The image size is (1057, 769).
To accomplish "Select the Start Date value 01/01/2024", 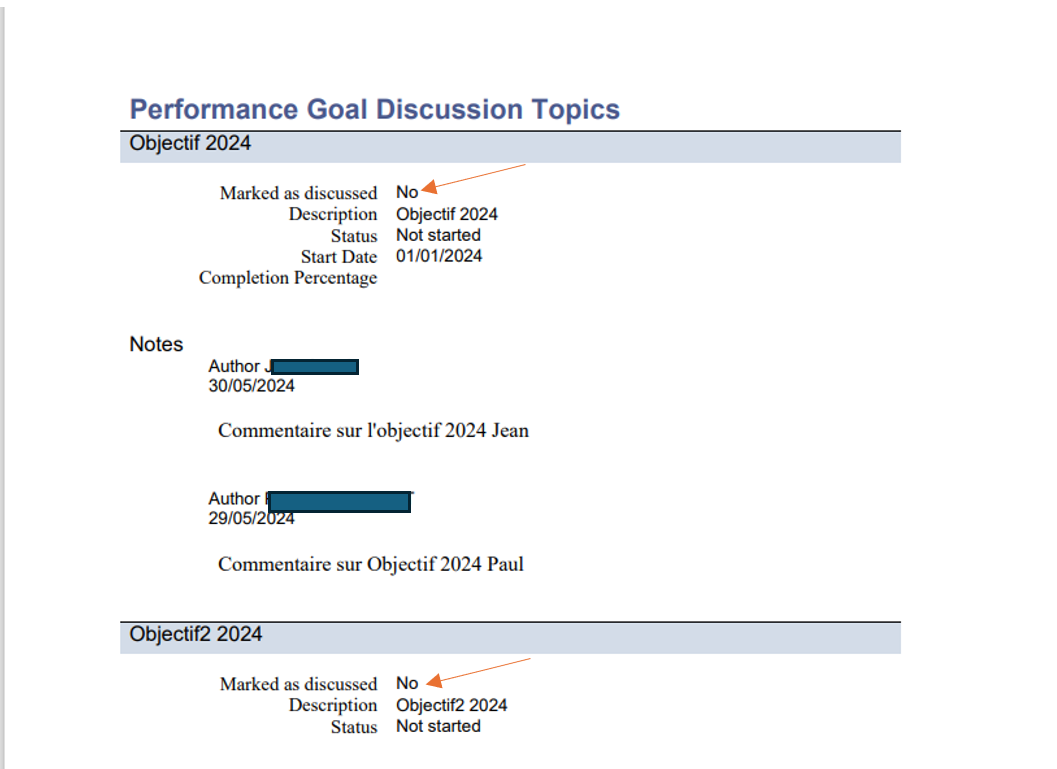I will [x=438, y=256].
